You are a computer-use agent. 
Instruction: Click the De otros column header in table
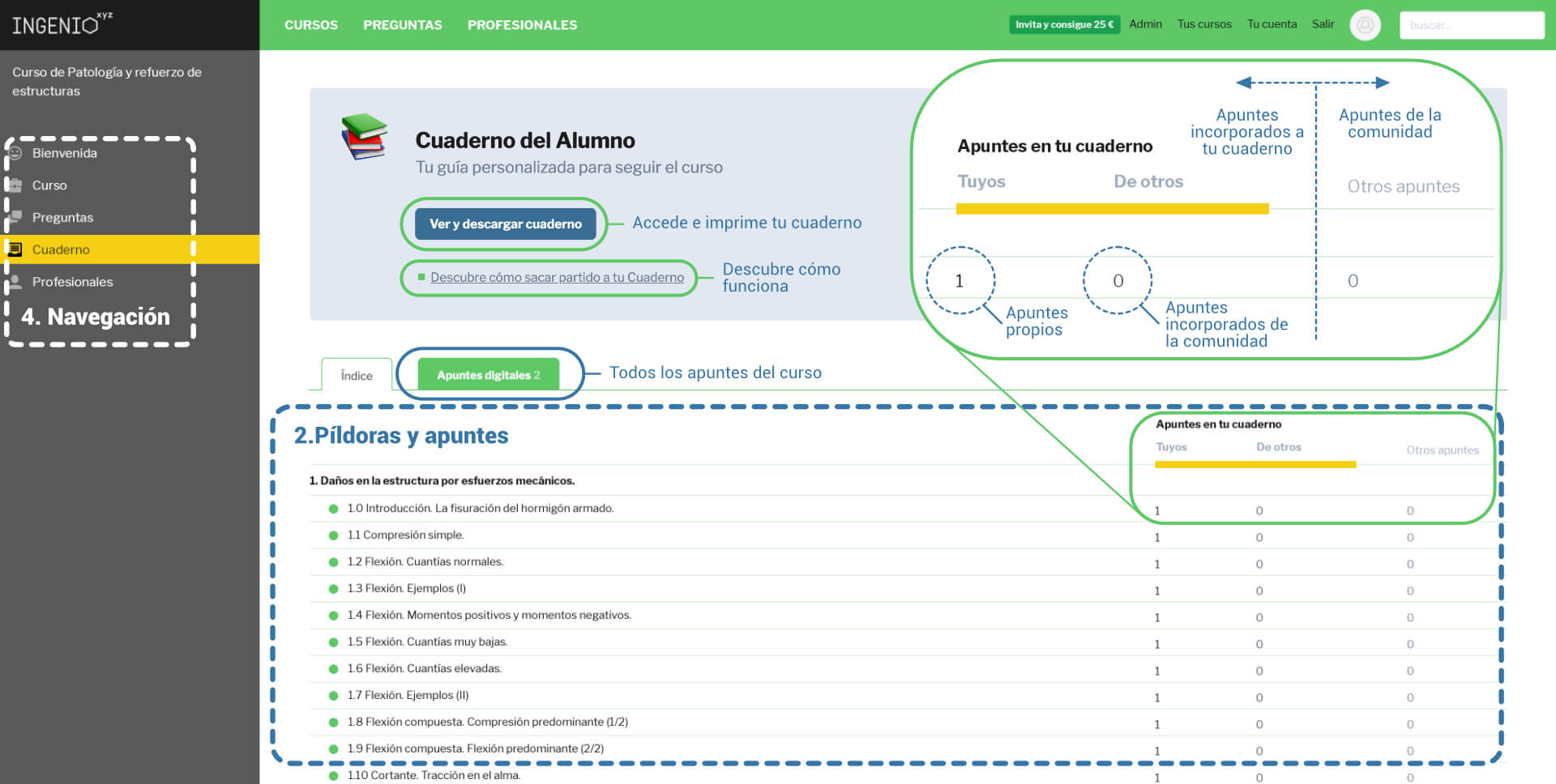click(1279, 447)
